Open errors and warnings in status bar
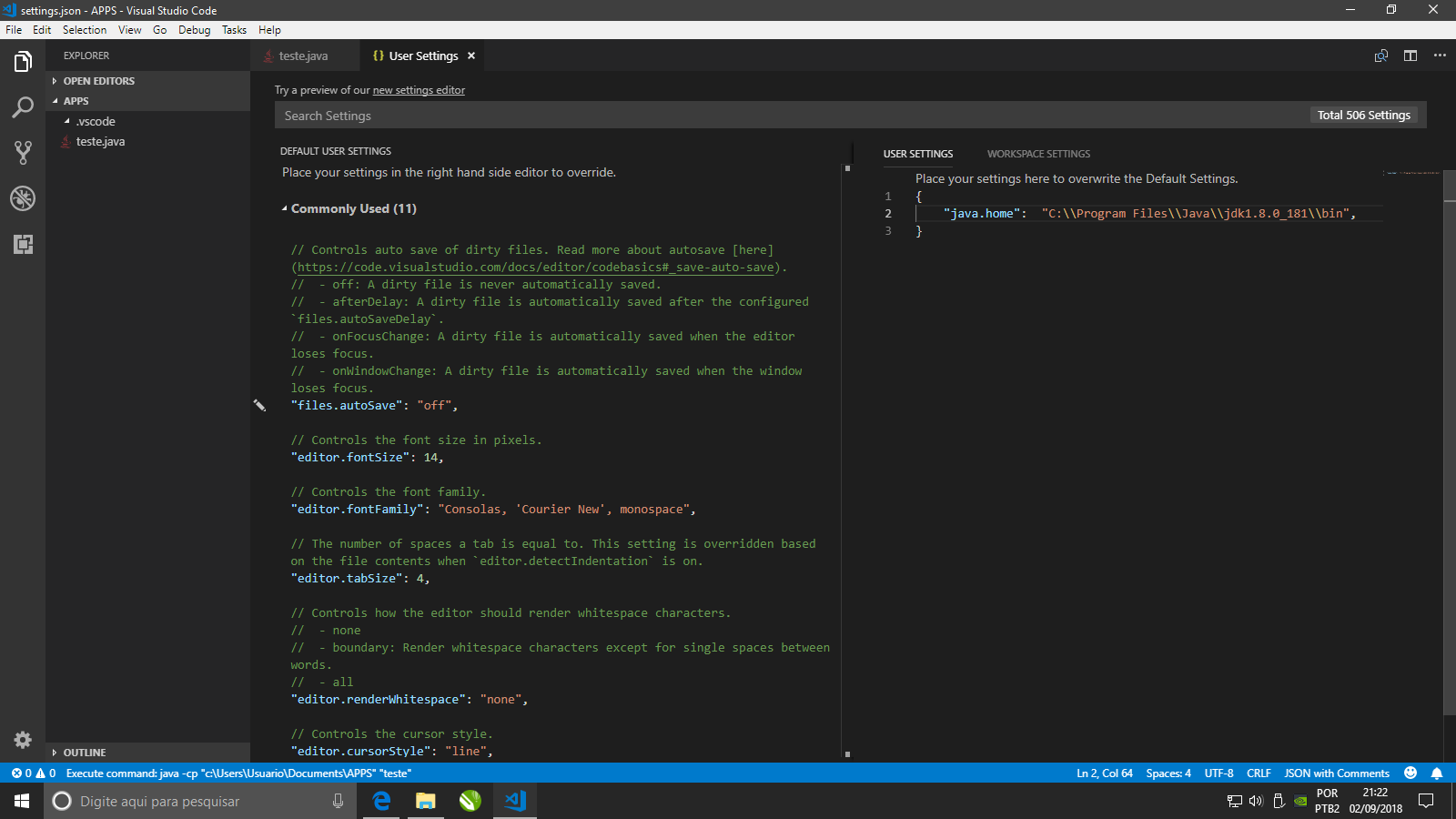Screen dimensions: 1456x819 pos(34,773)
